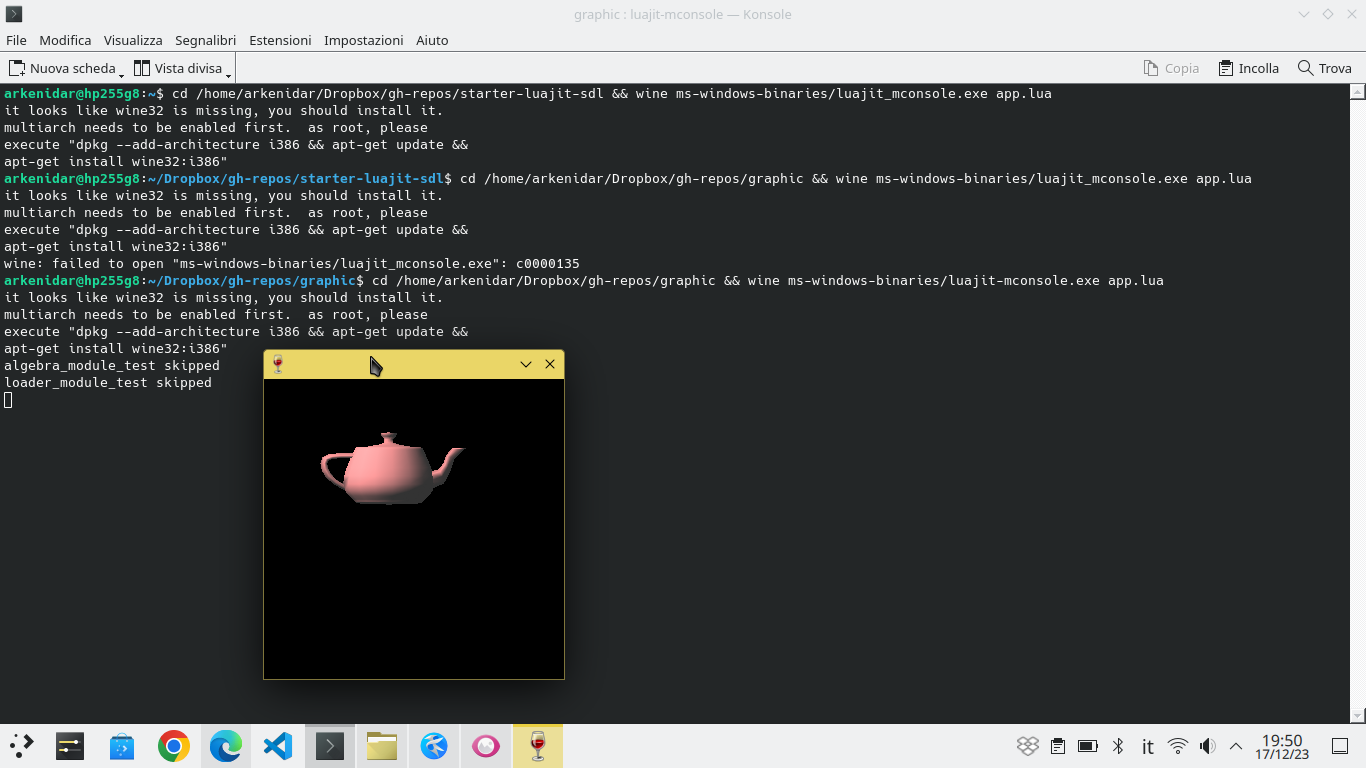
Task: Launch Google Chrome from the taskbar
Action: coord(174,746)
